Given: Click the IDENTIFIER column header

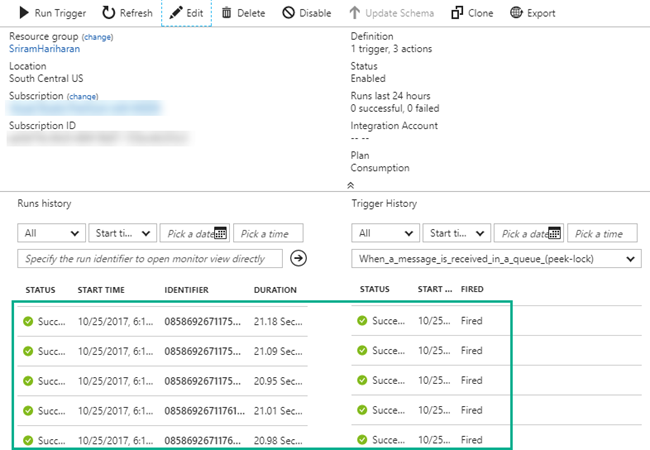Looking at the screenshot, I should 187,290.
